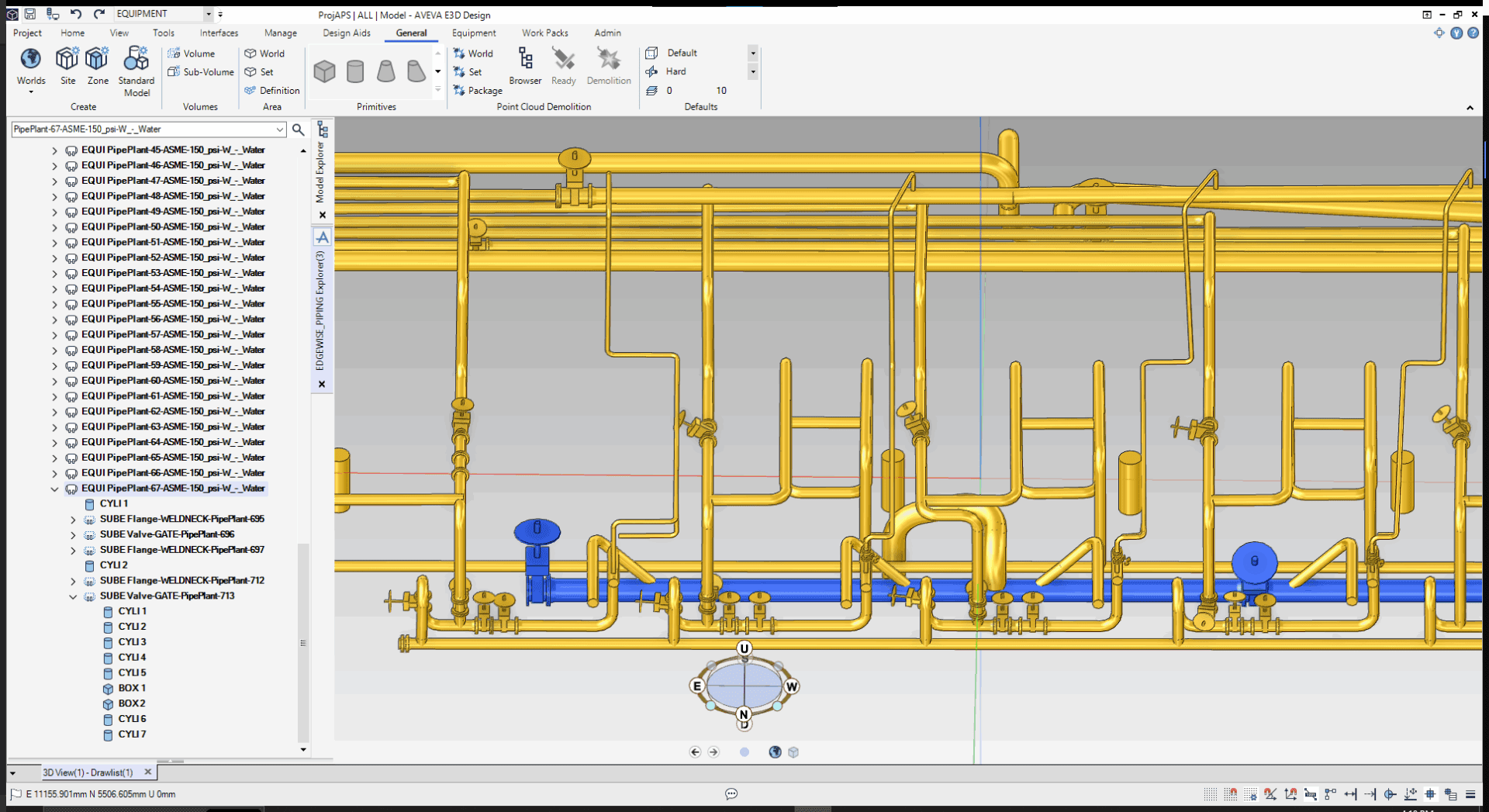Click the Volume button
1489x812 pixels.
click(192, 54)
